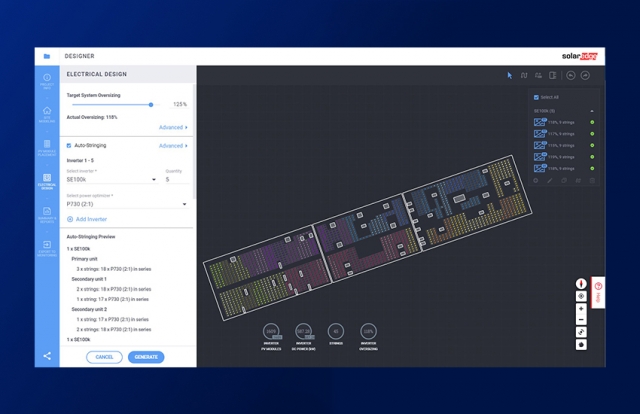Click the undo arrow button
Image resolution: width=640 pixels, height=414 pixels.
click(571, 75)
